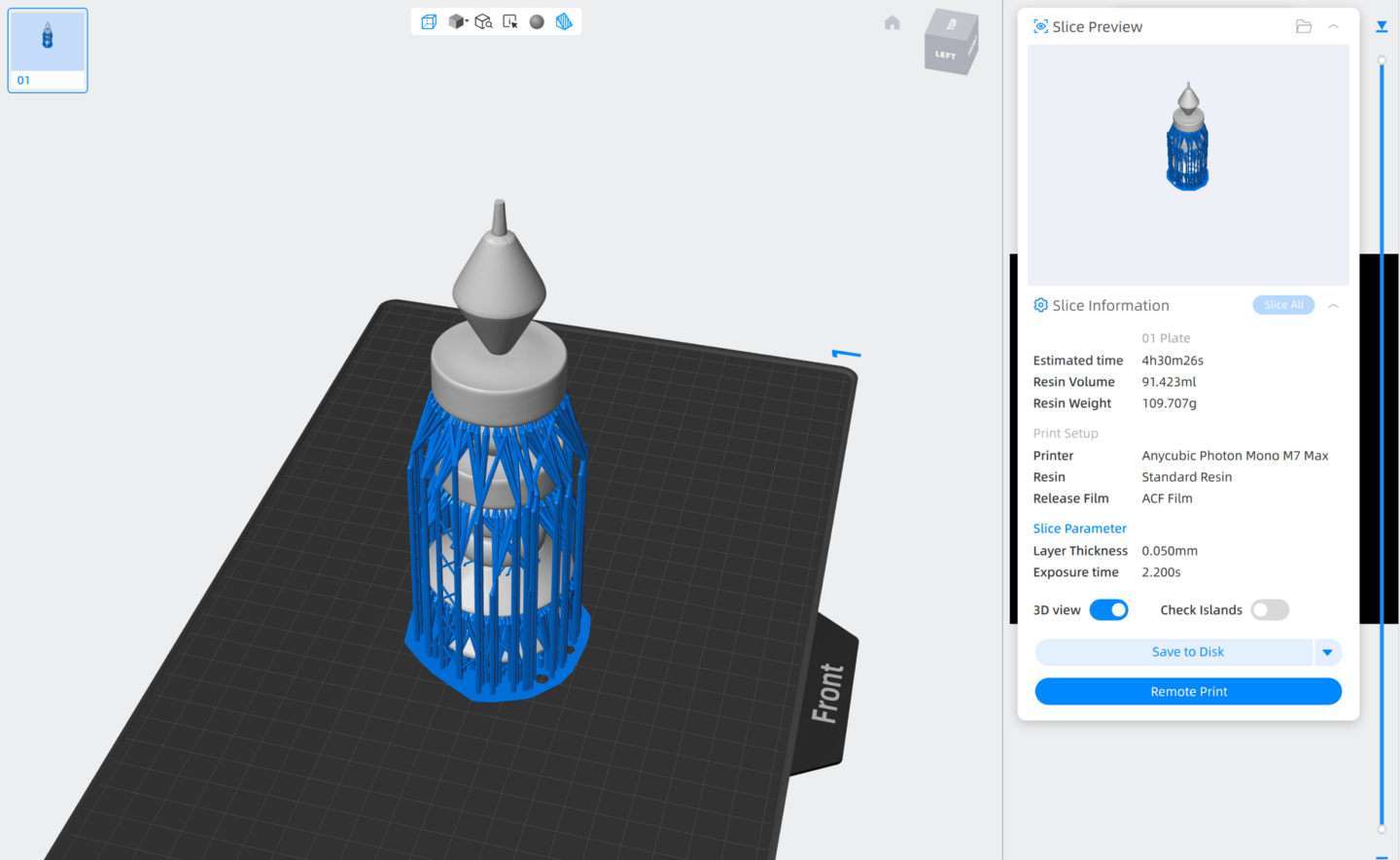Open the Slice Parameter link
The image size is (1400, 860).
click(1079, 529)
